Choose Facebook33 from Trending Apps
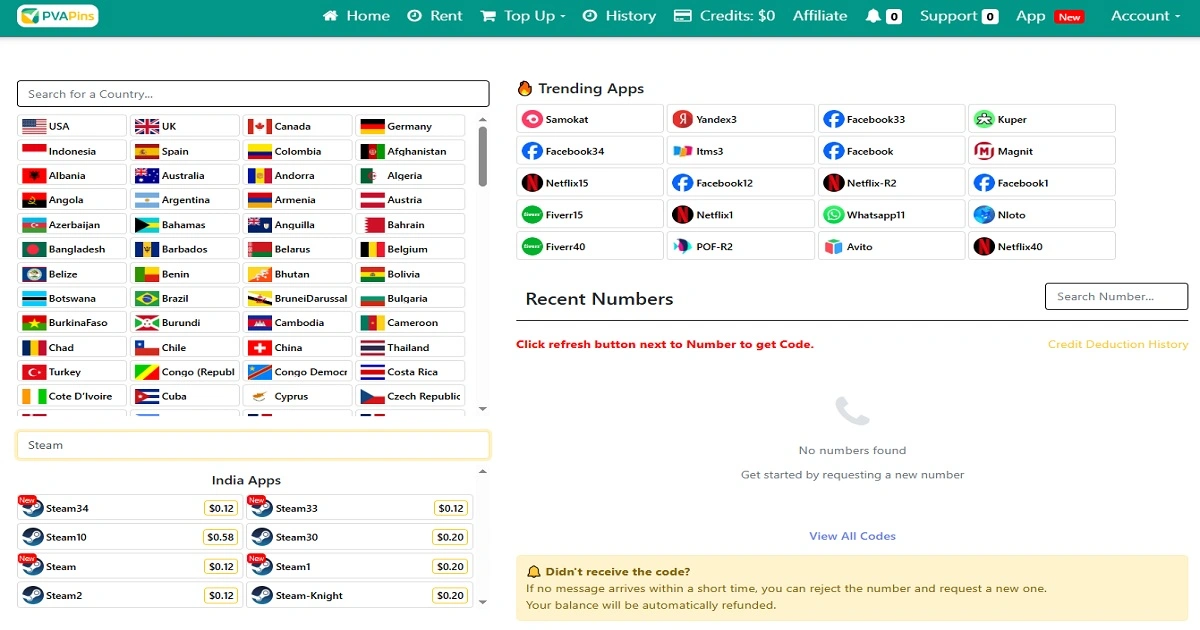Image resolution: width=1200 pixels, height=630 pixels. point(891,119)
